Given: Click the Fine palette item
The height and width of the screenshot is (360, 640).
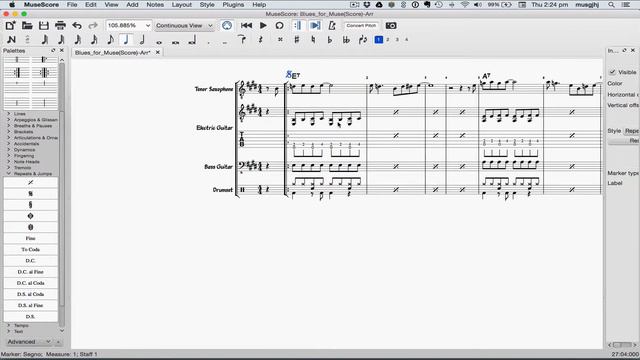Looking at the screenshot, I should tap(31, 238).
